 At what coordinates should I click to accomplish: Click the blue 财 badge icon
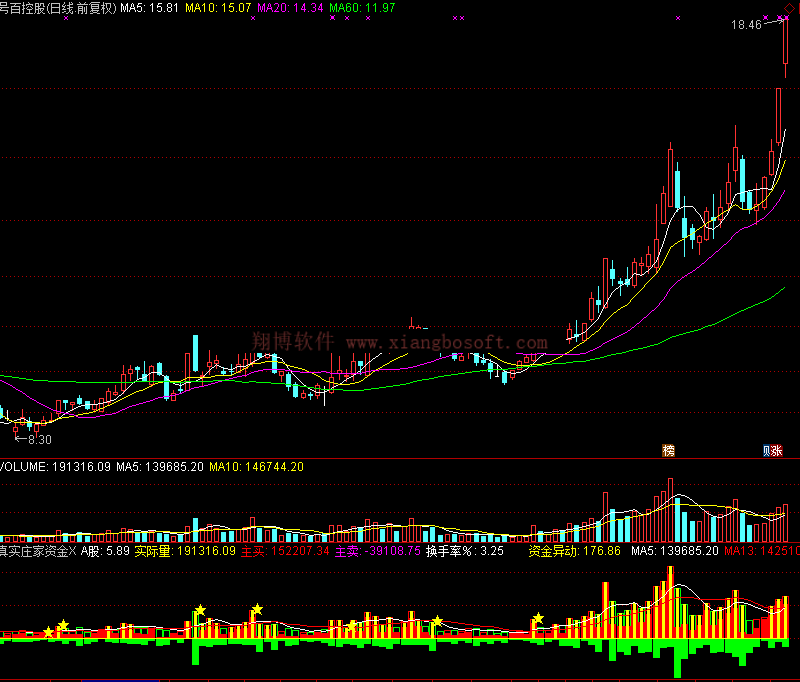tap(766, 450)
